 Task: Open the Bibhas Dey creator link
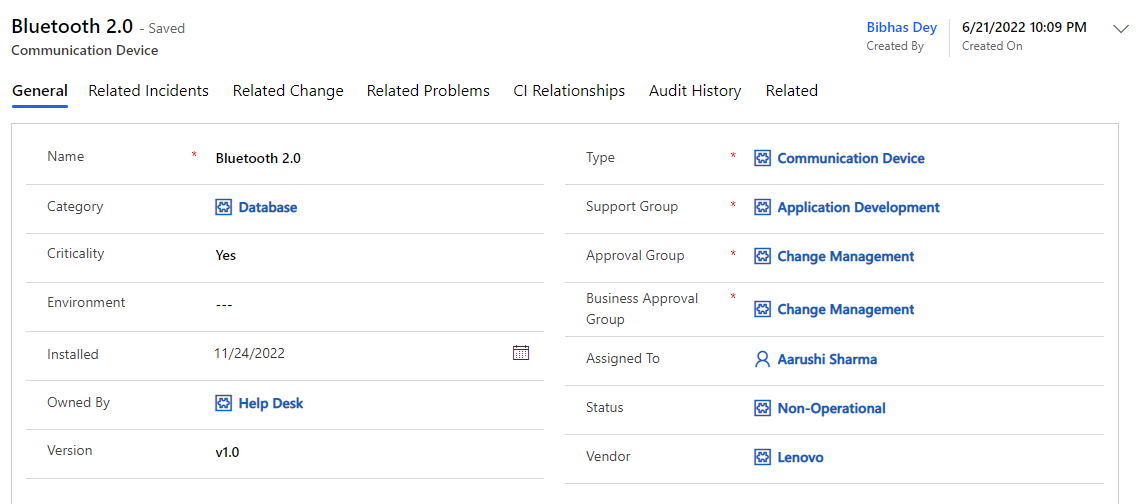[901, 28]
